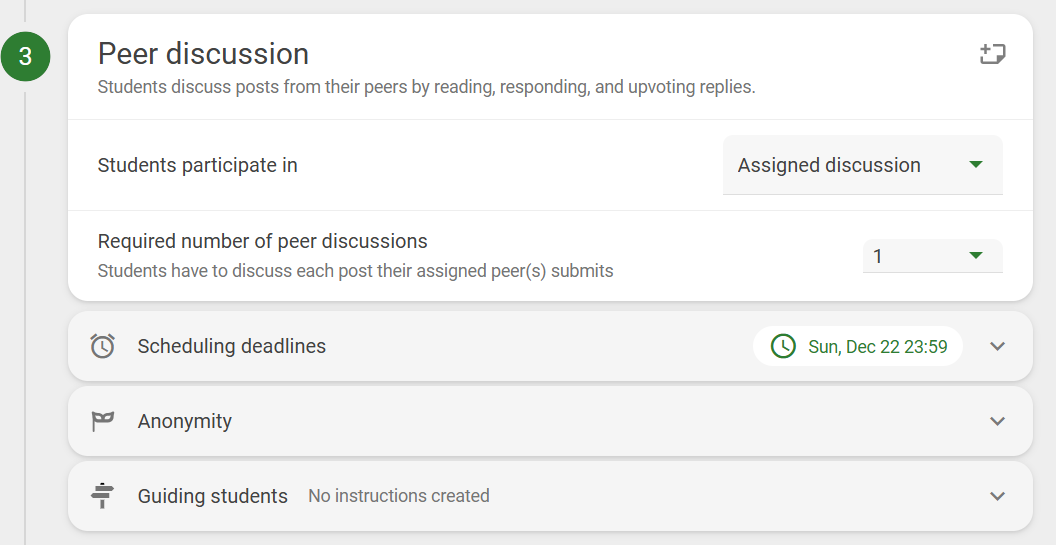Click the Peer discussion heading

[x=203, y=54]
